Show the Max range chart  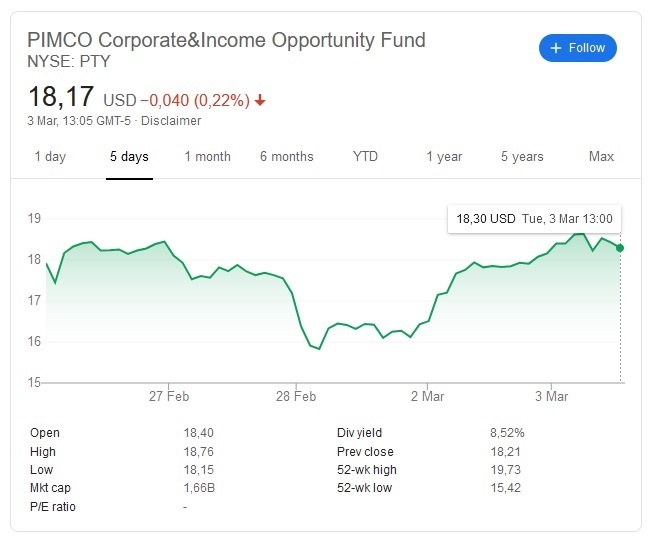[x=601, y=157]
